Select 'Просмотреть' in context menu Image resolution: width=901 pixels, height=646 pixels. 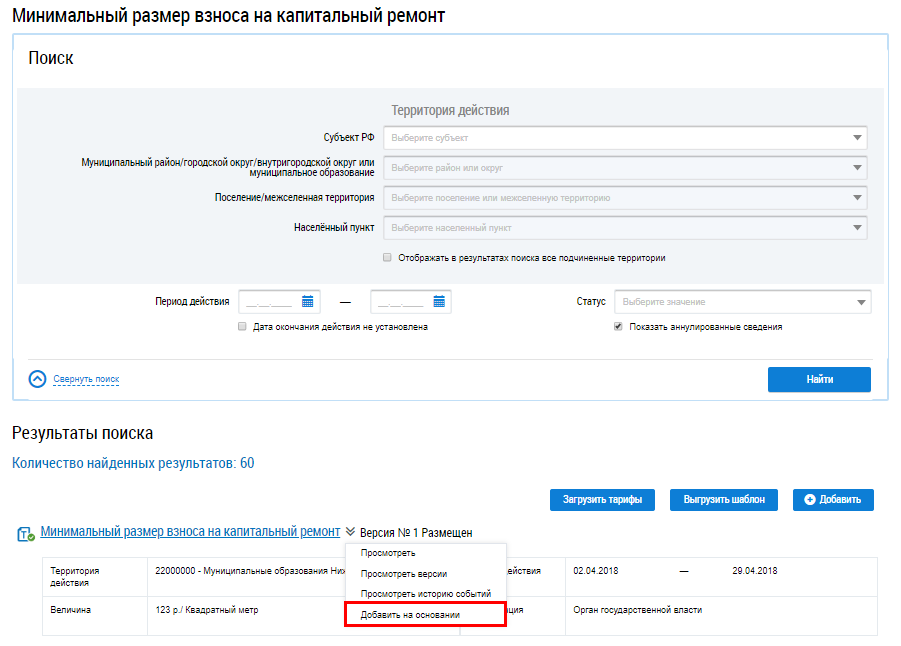point(388,553)
